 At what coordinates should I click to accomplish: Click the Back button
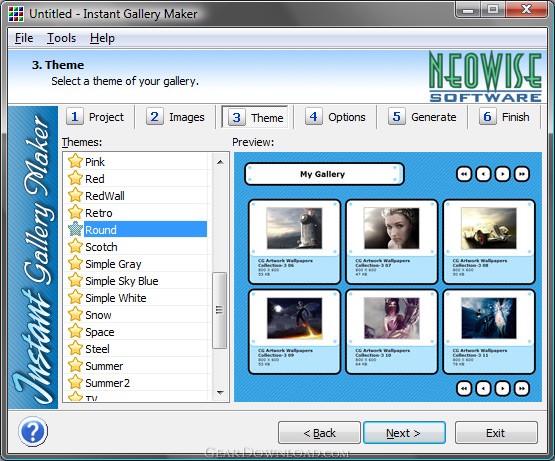[319, 433]
